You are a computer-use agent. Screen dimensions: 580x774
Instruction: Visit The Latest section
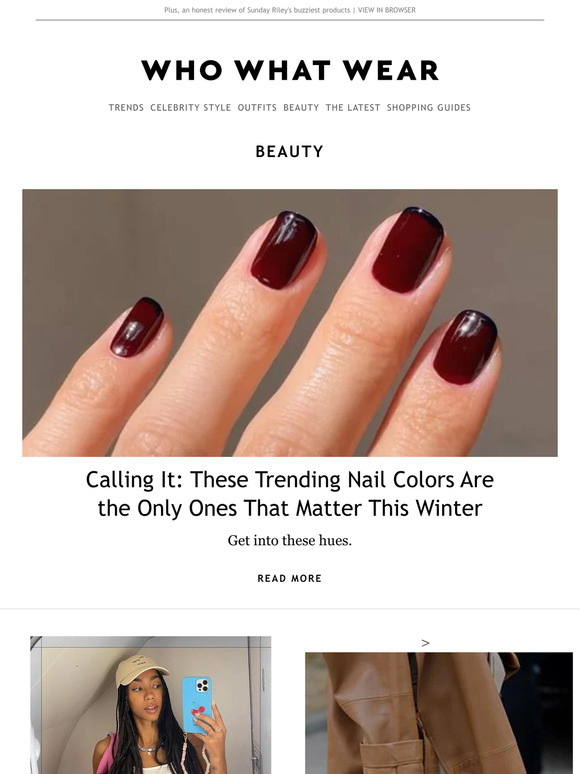[353, 108]
